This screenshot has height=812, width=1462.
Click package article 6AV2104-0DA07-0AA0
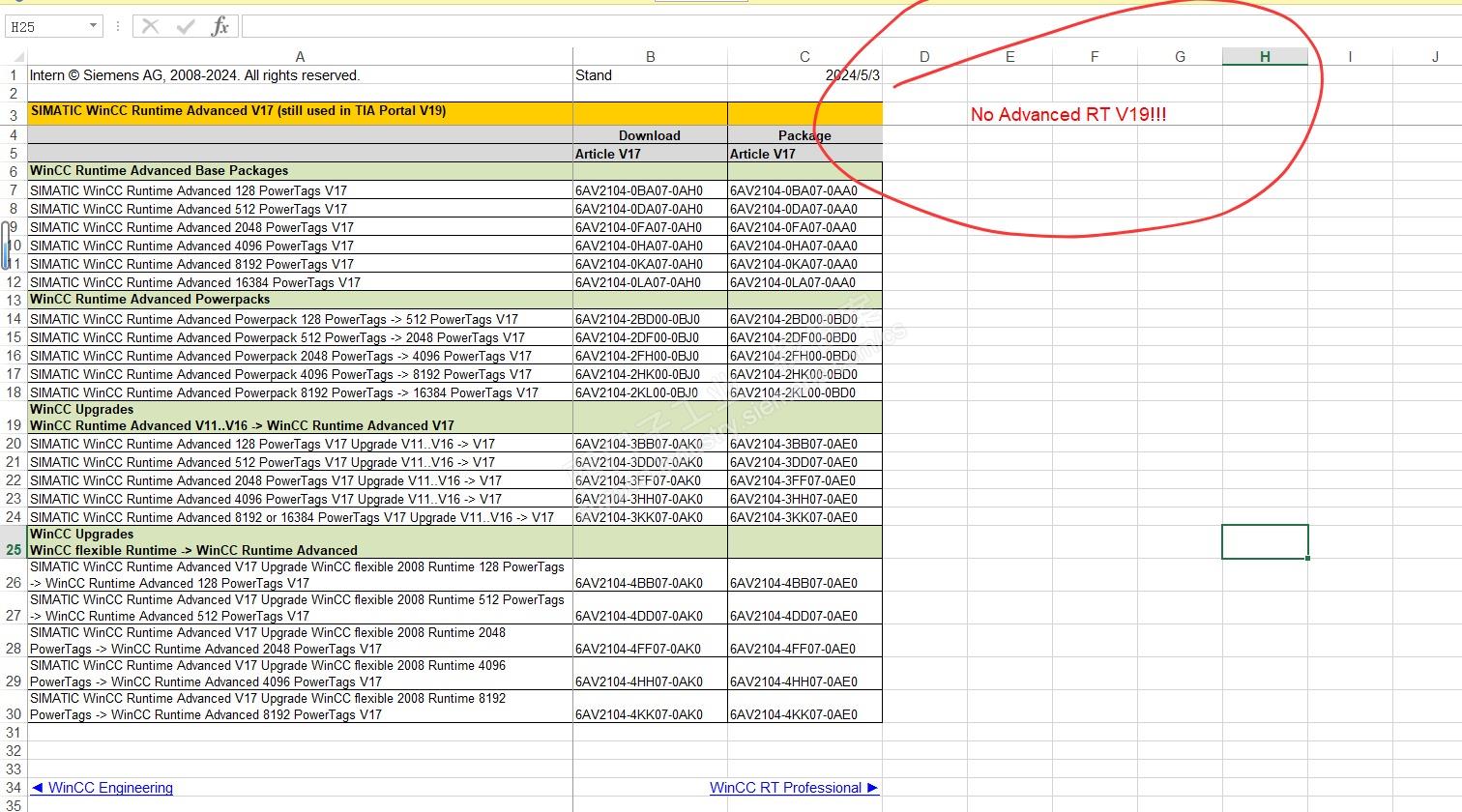pos(804,209)
